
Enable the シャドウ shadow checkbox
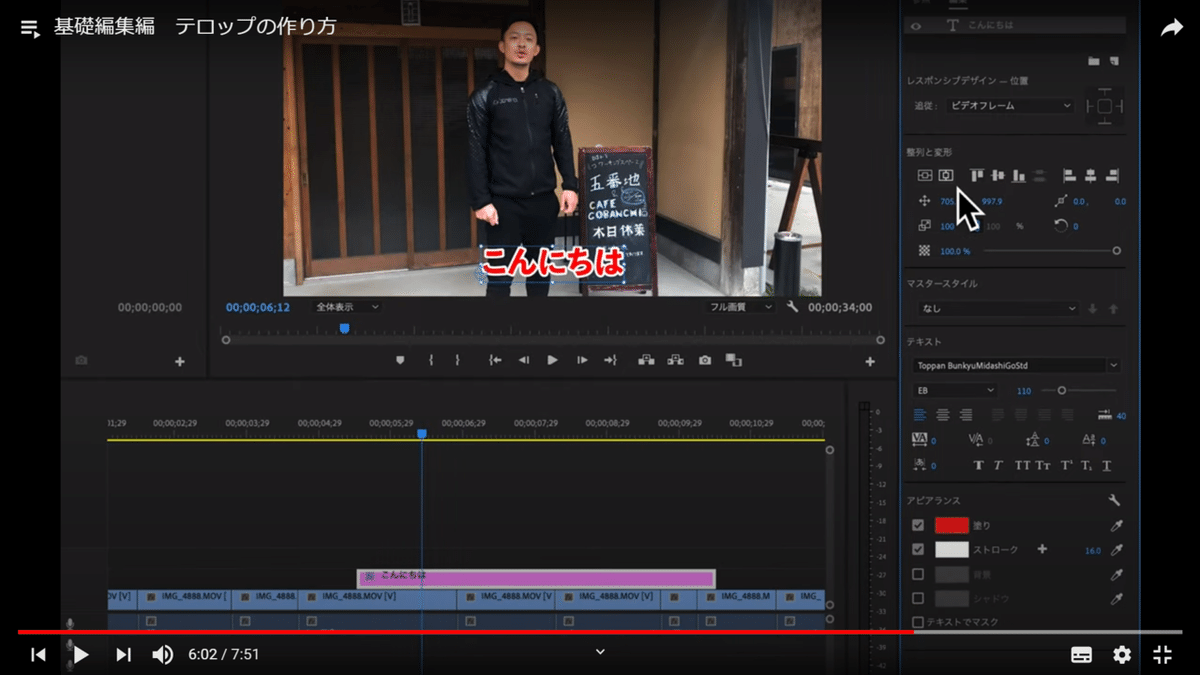click(917, 598)
